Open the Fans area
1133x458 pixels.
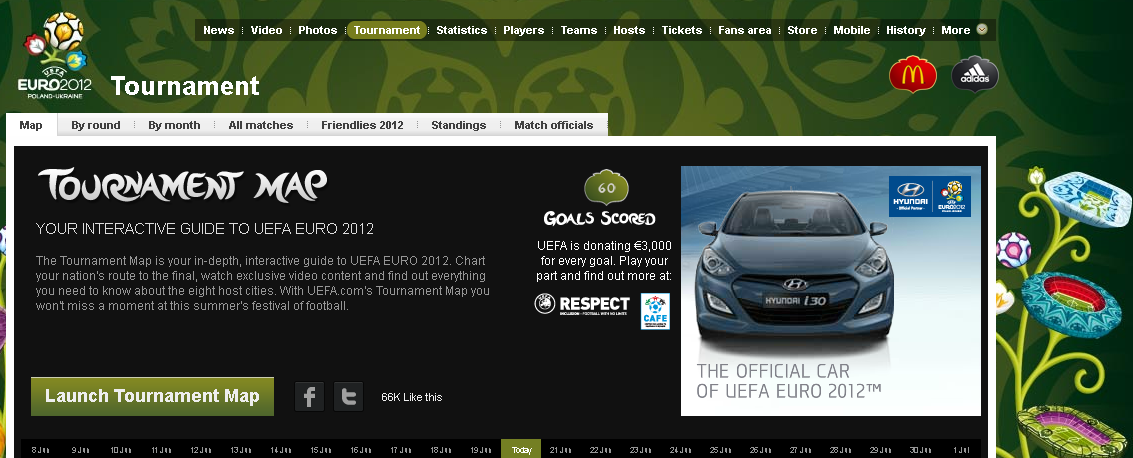click(744, 30)
